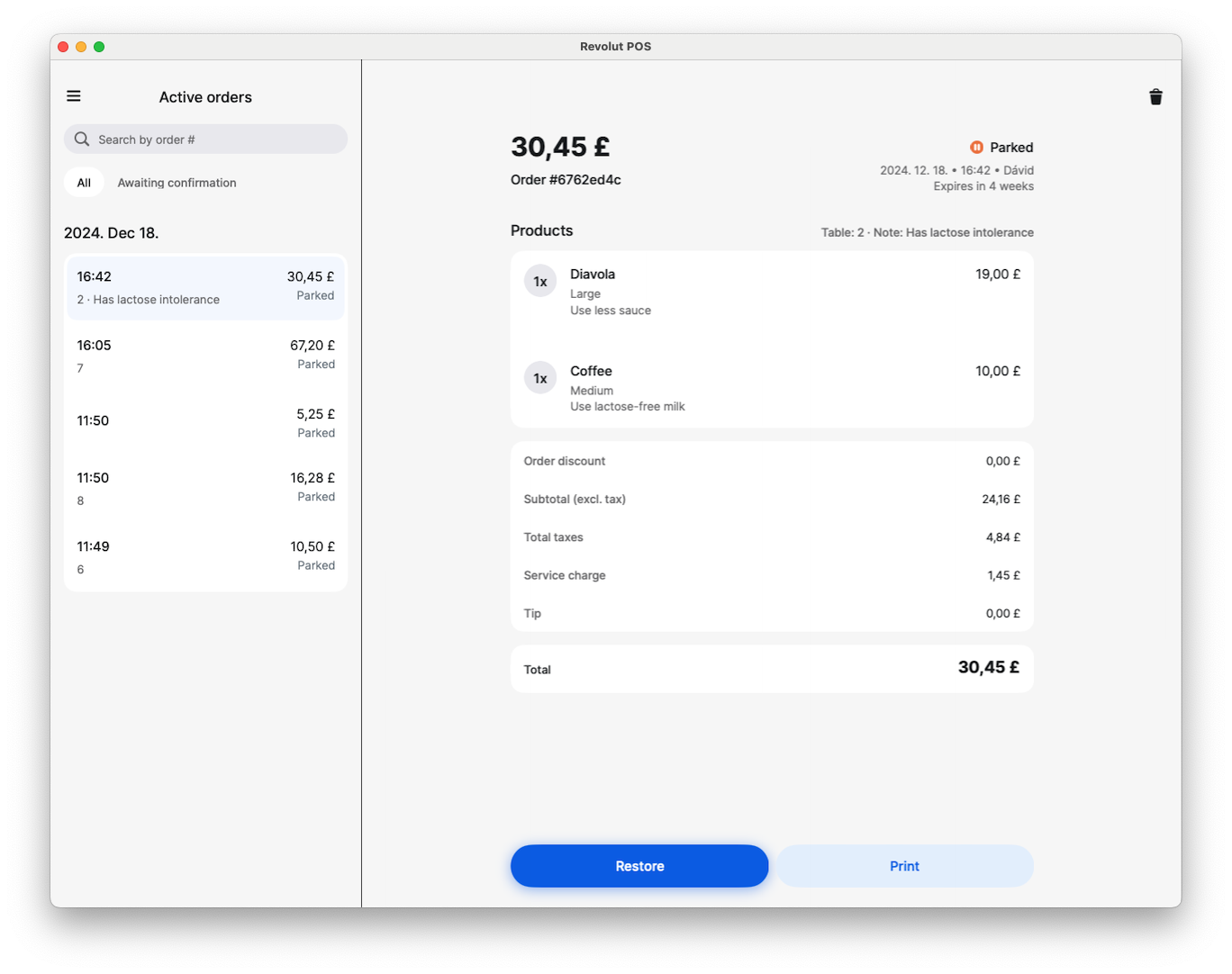
Task: Focus the Search by order # field
Action: [205, 139]
